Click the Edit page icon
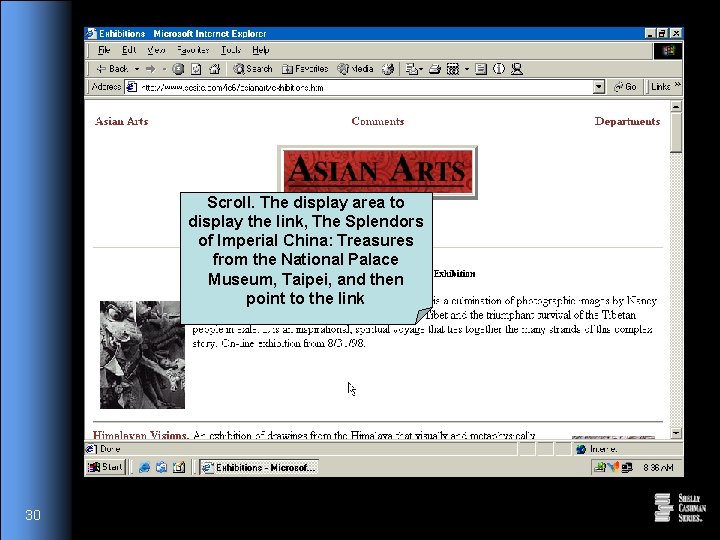Viewport: 720px width, 540px height. 453,69
